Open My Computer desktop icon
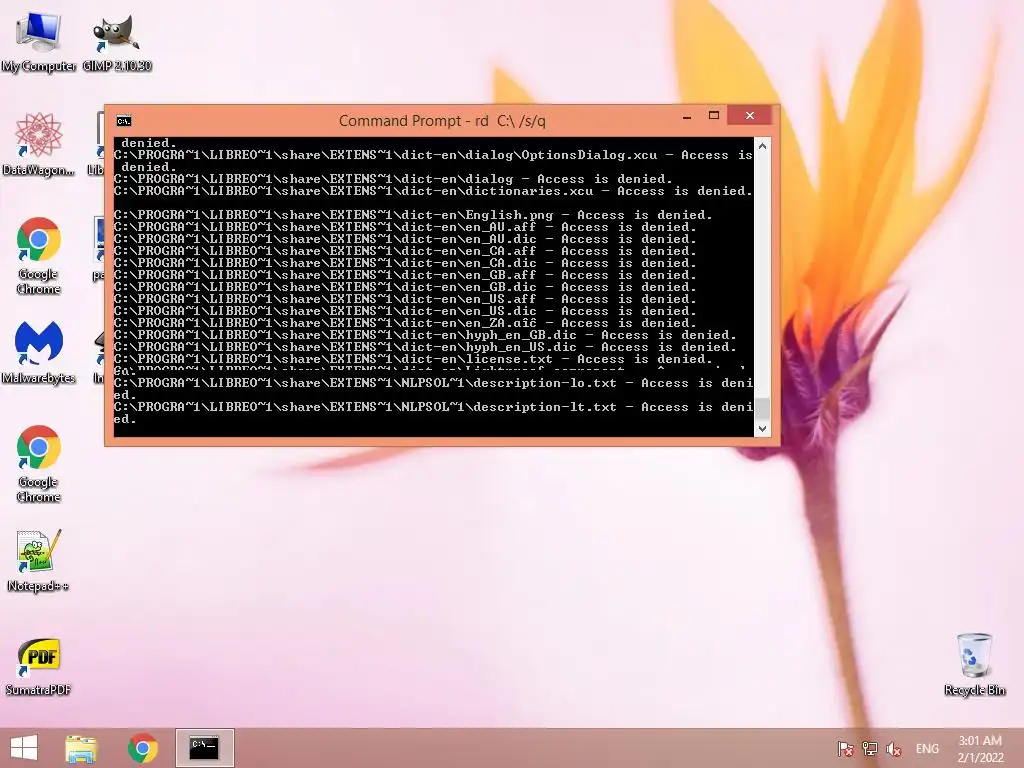This screenshot has height=768, width=1024. 39,40
